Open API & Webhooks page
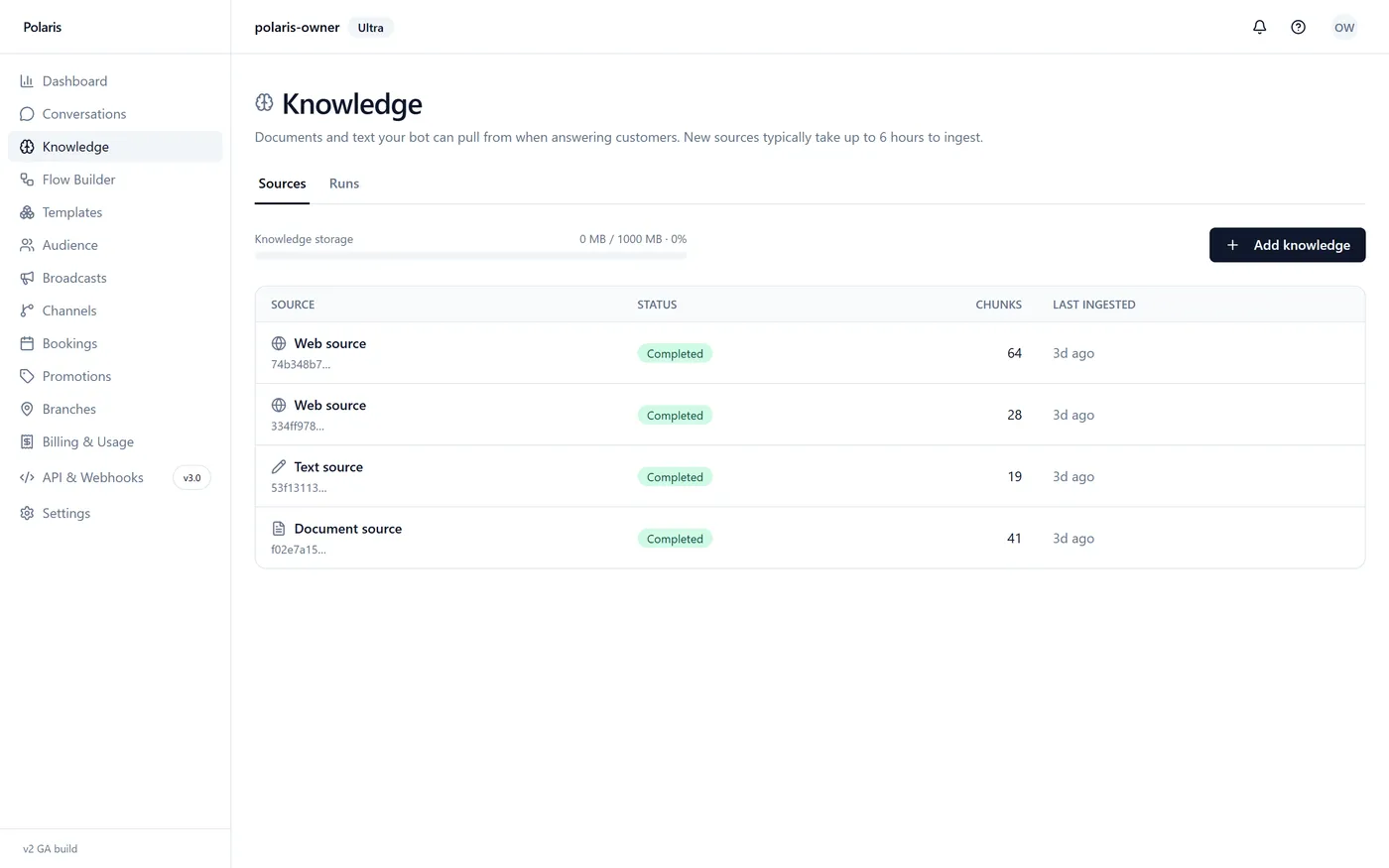Screen dimensions: 1389x868 (115, 477)
